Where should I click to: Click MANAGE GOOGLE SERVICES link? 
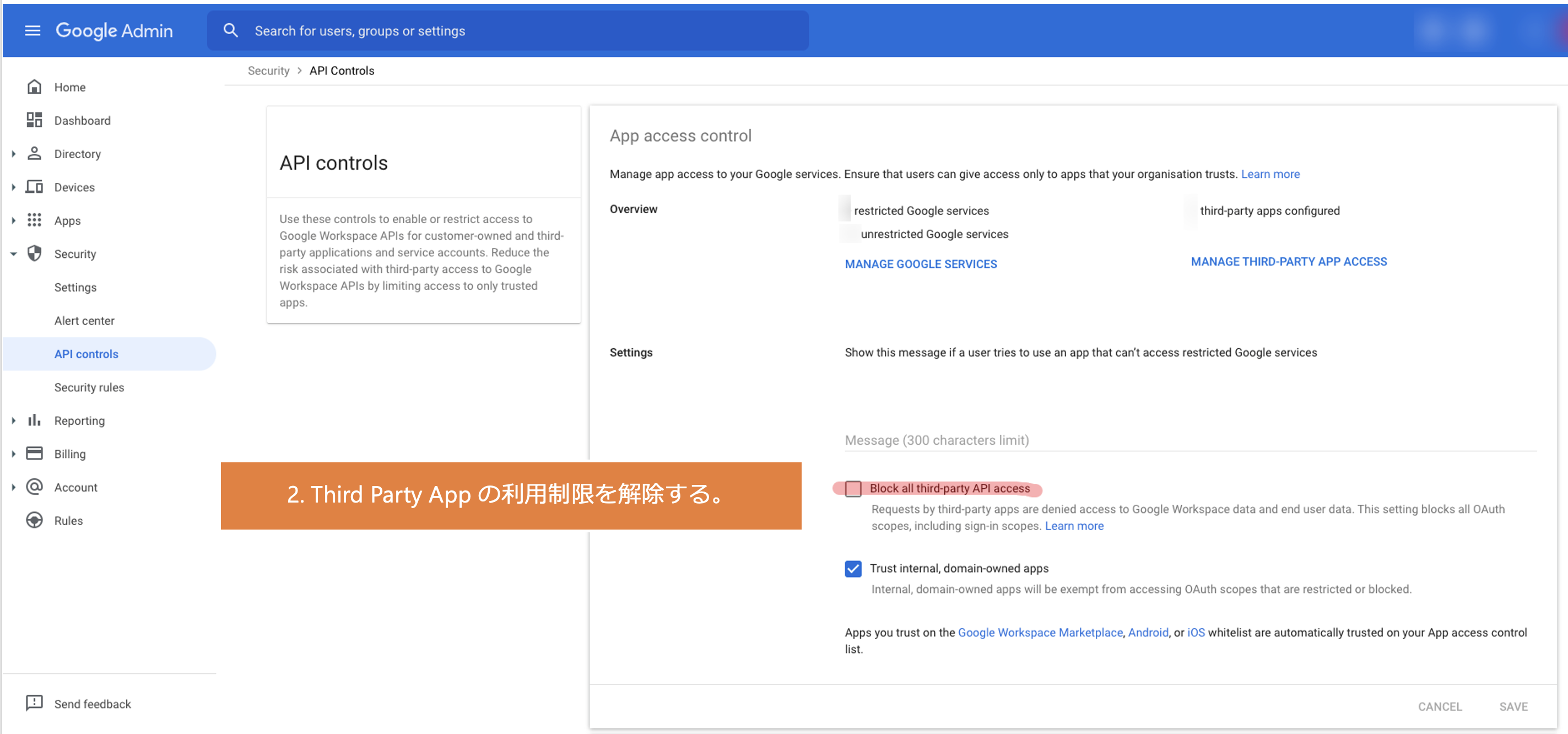pos(920,264)
